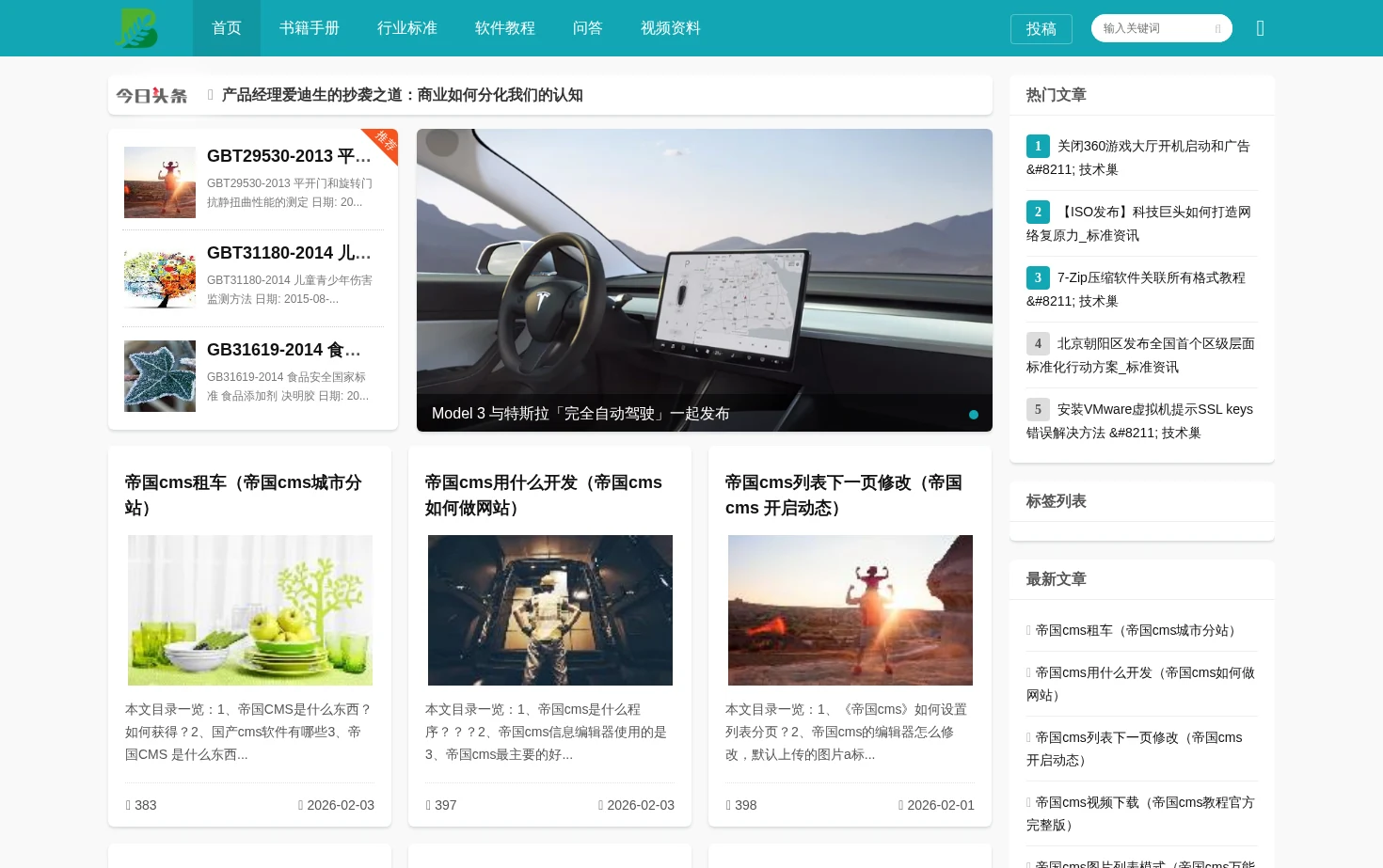
Task: Open GBT29530-2013 article thumbnail
Action: 160,182
